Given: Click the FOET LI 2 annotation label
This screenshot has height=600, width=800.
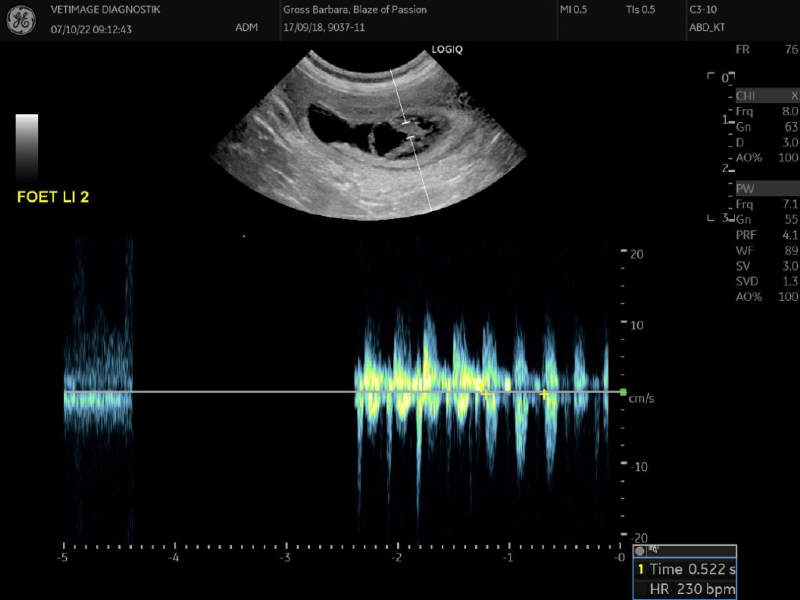Looking at the screenshot, I should tap(53, 197).
